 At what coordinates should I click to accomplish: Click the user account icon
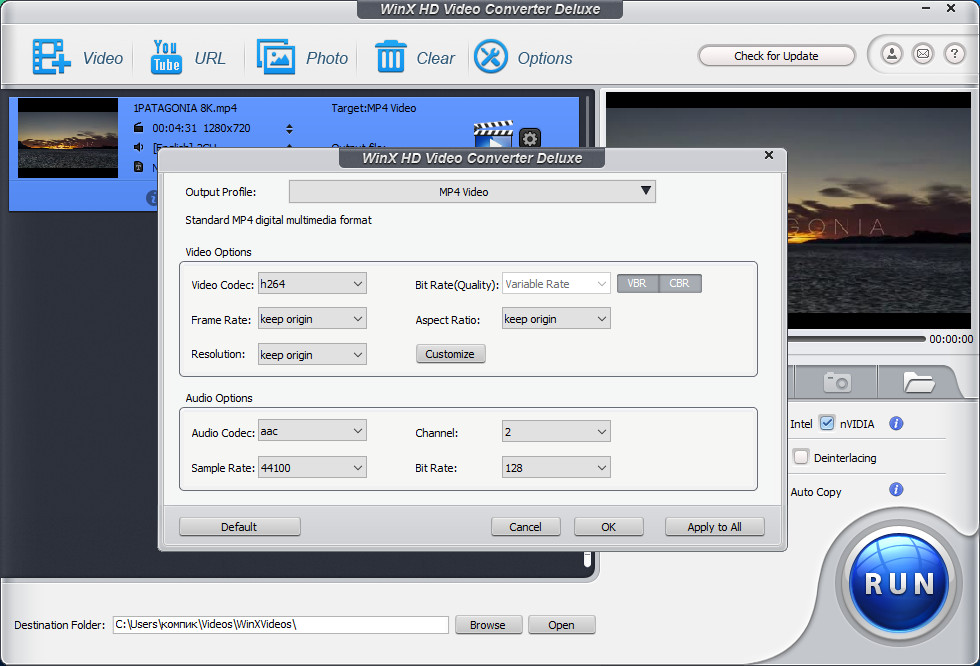892,54
